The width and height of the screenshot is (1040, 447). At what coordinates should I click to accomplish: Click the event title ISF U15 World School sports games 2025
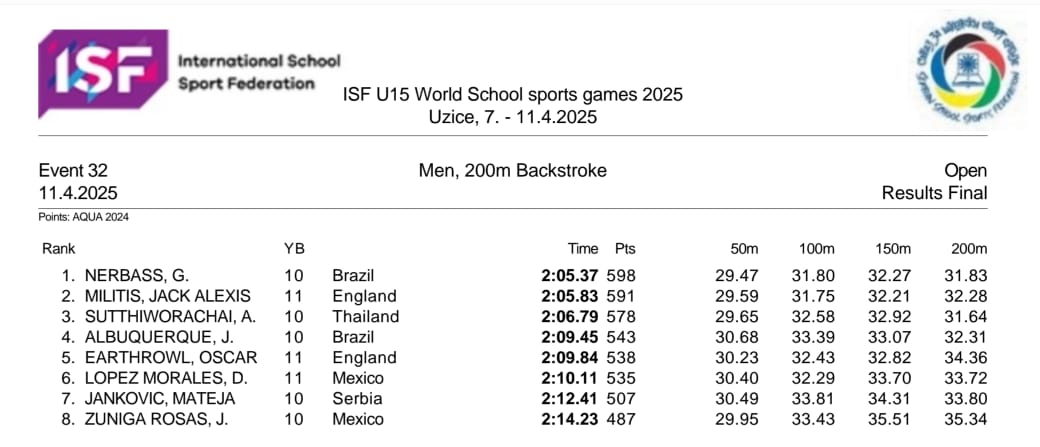513,95
